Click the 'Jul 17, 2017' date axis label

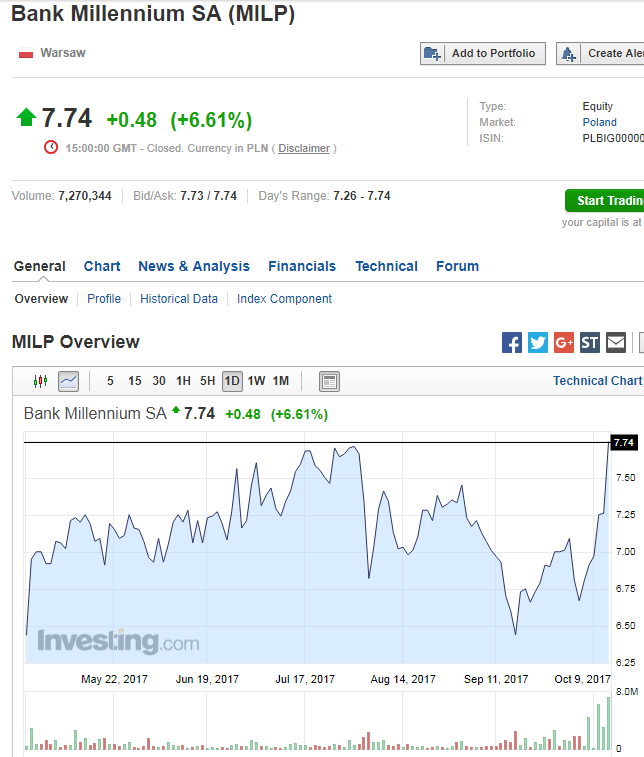305,679
